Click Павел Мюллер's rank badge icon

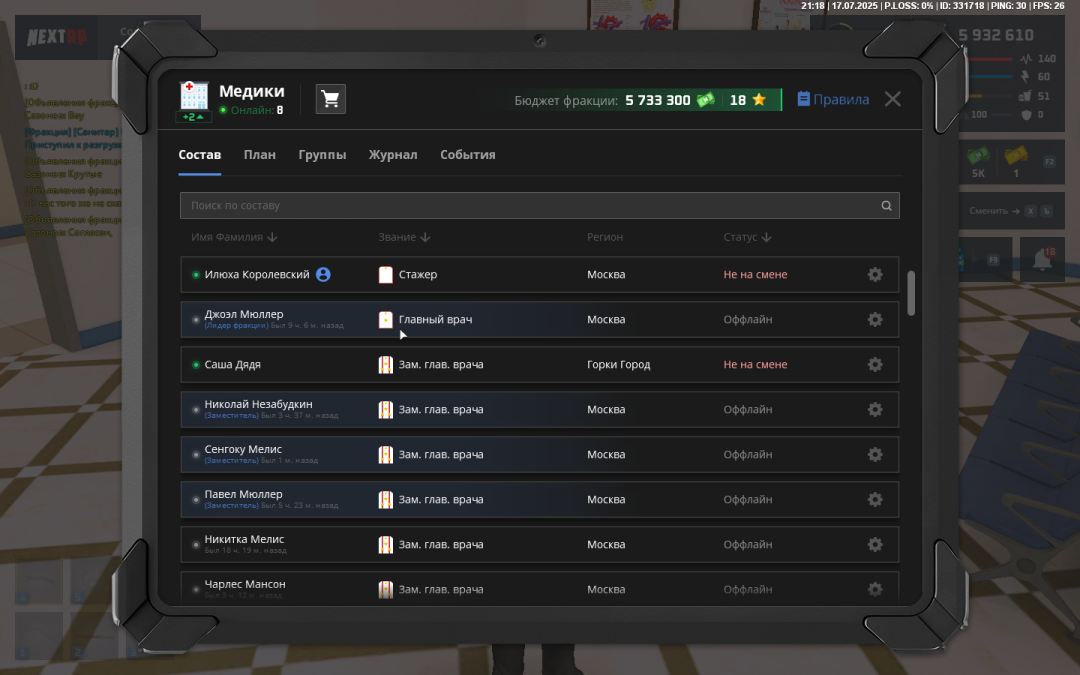tap(386, 499)
